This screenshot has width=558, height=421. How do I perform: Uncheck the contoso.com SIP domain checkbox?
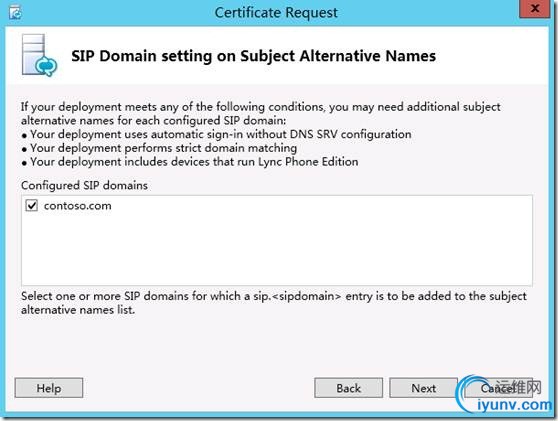[x=32, y=206]
